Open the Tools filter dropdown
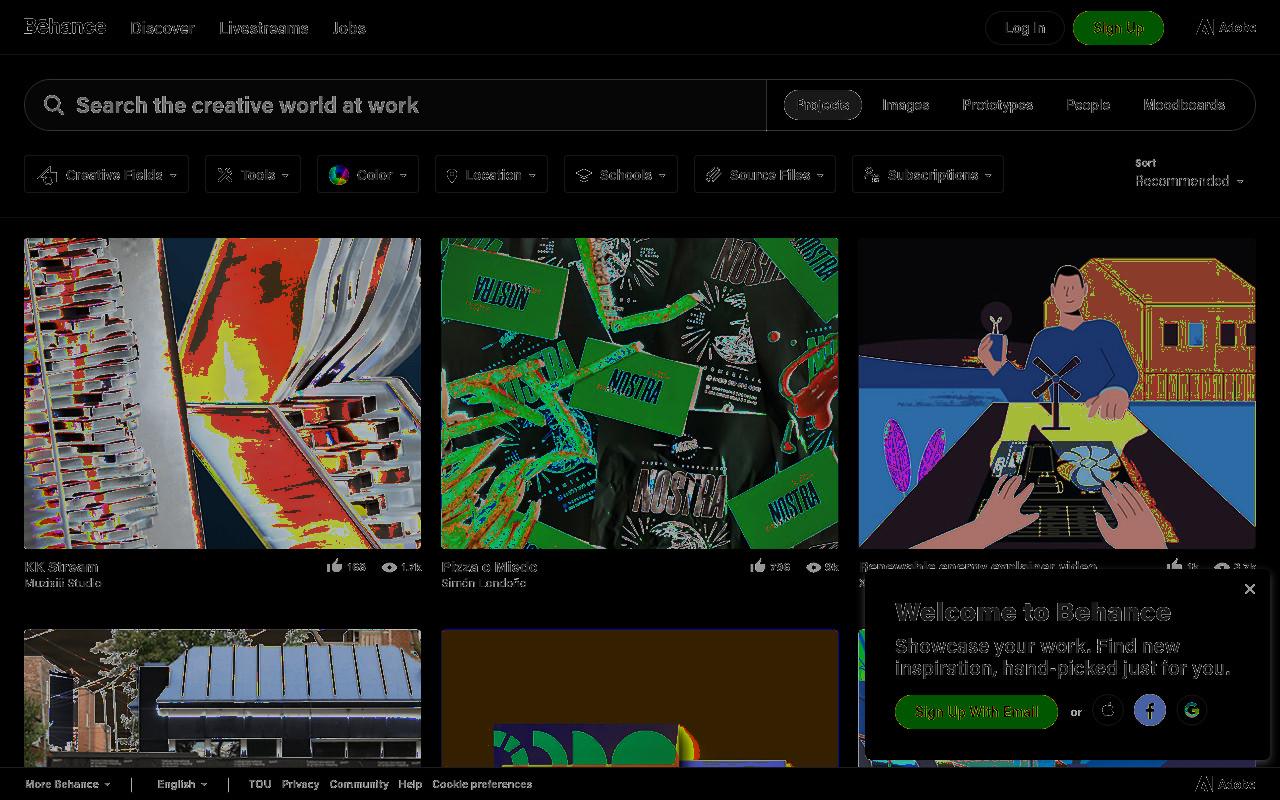 tap(253, 175)
